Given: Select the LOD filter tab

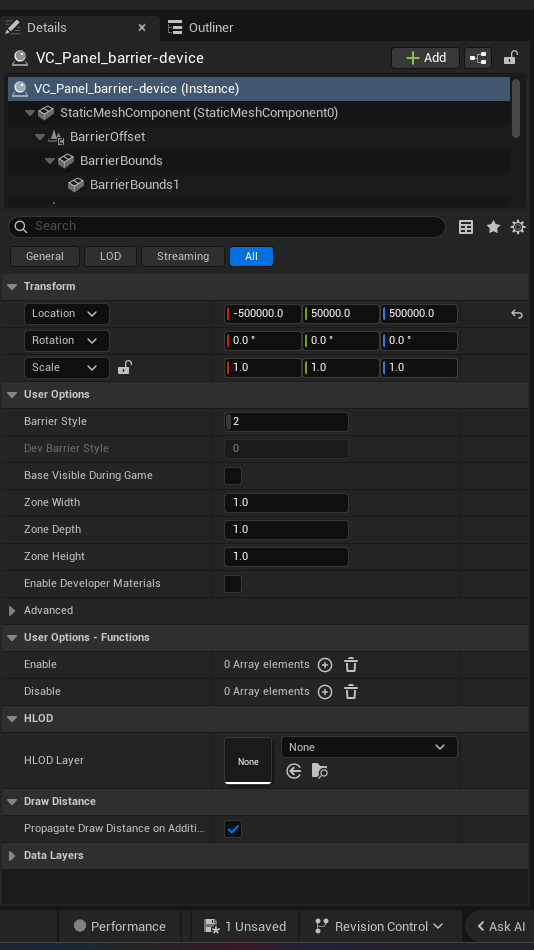Looking at the screenshot, I should tap(110, 256).
